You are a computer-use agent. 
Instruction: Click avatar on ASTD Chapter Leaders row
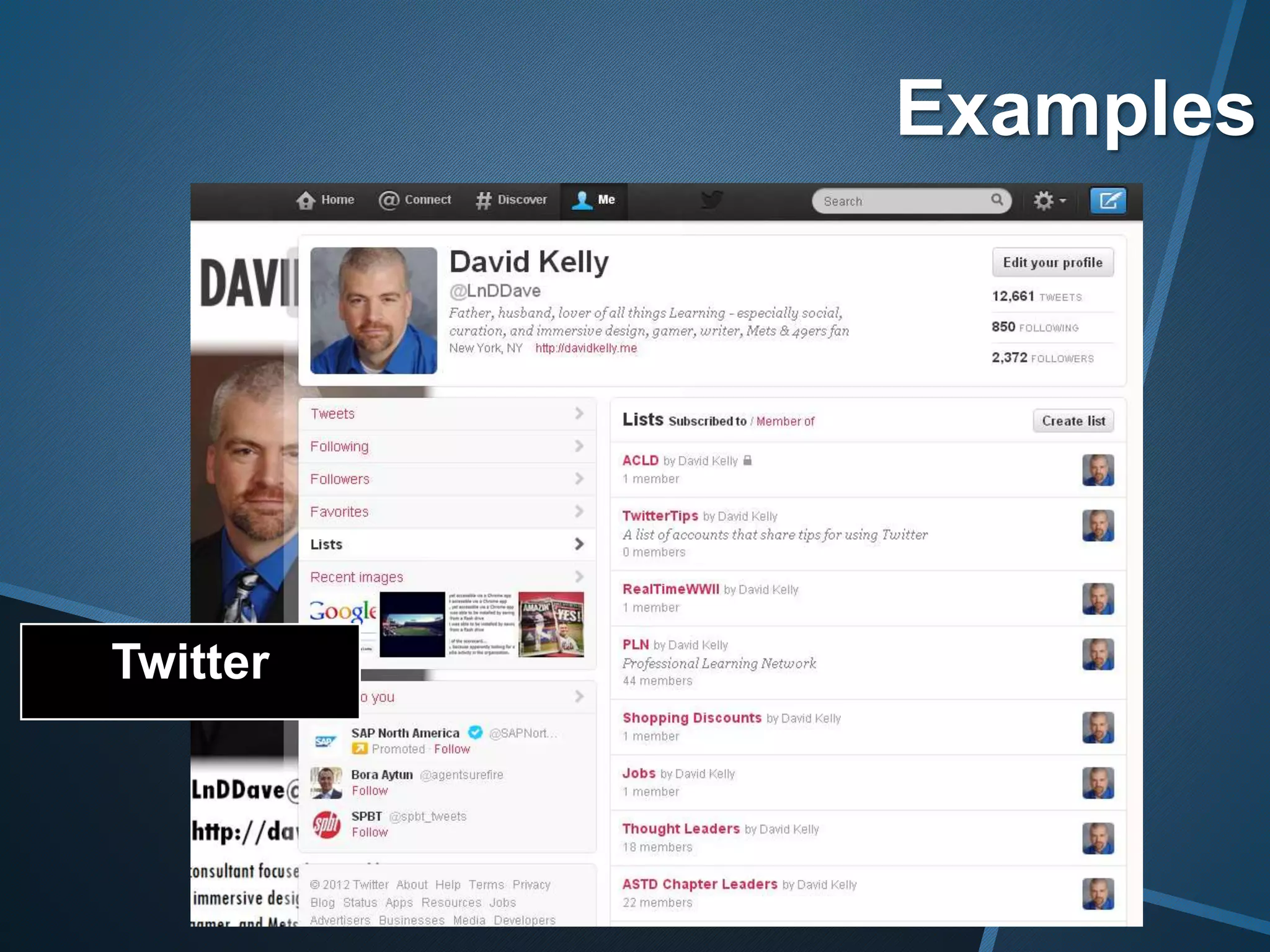pyautogui.click(x=1098, y=894)
